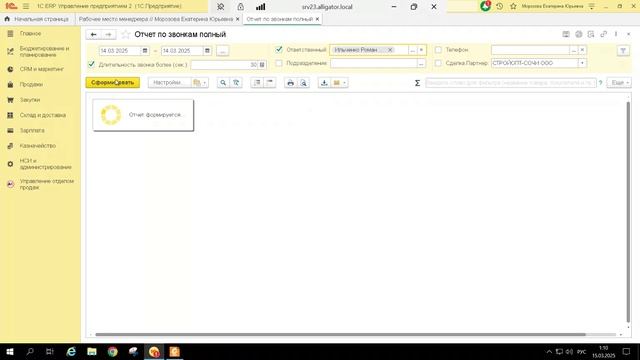Click Сформировать button to generate report
Image resolution: width=640 pixels, height=360 pixels.
point(113,83)
